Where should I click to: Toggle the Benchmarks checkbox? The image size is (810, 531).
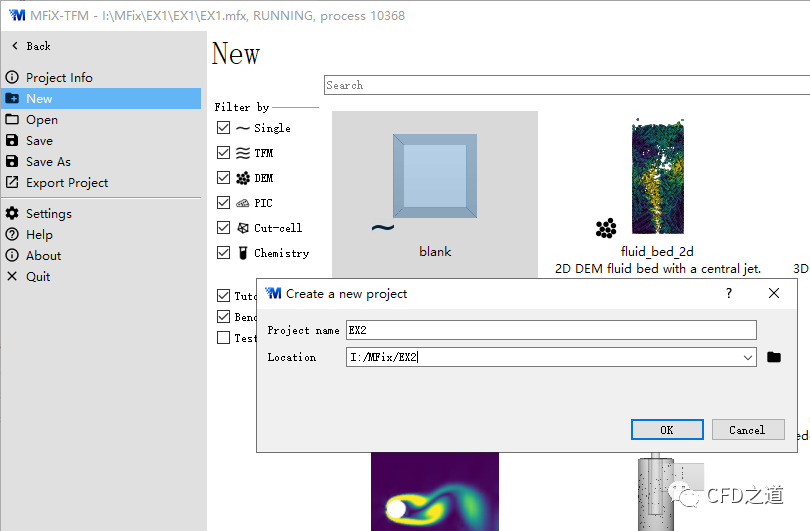(x=223, y=316)
